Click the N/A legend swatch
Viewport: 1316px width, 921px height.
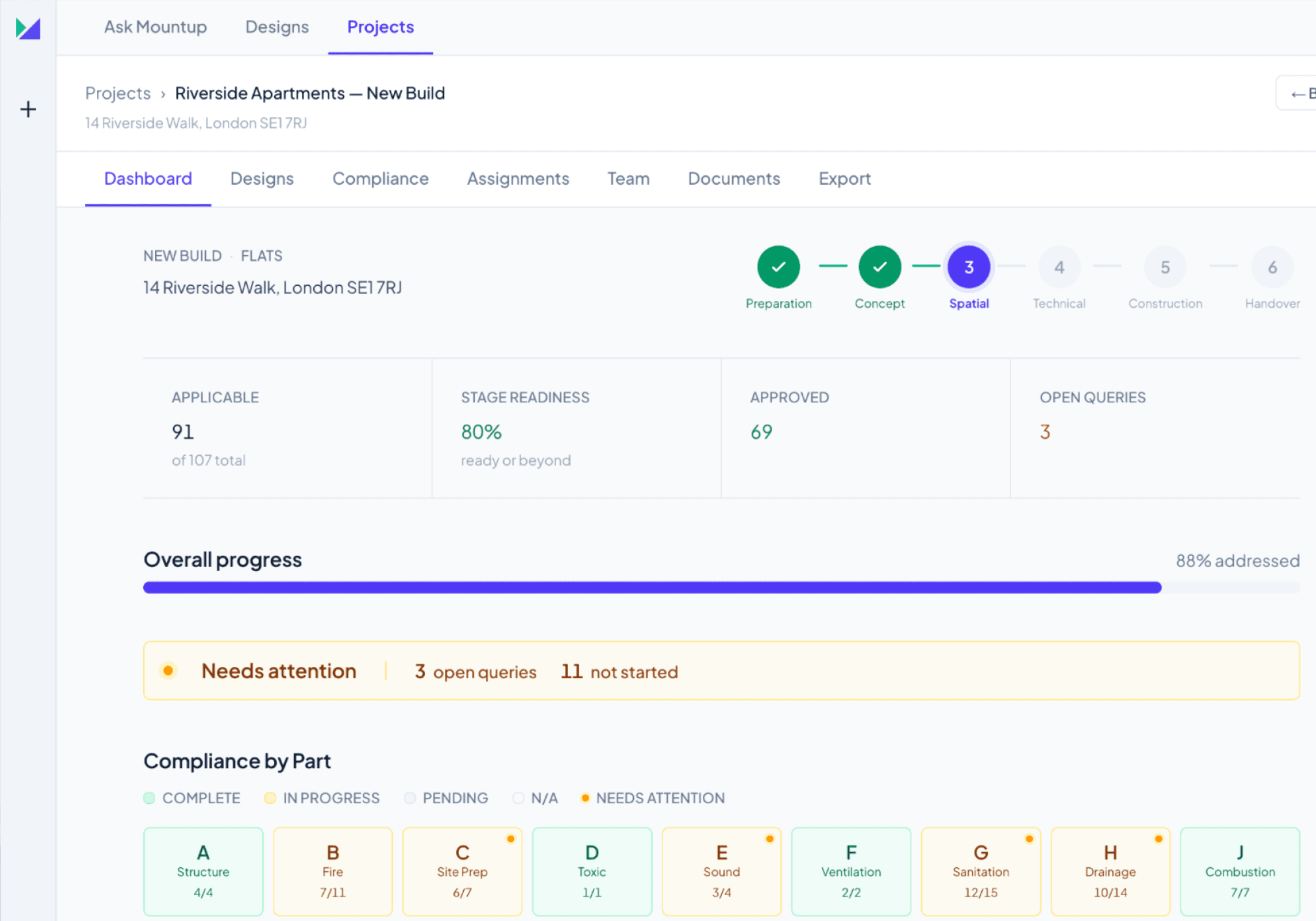[518, 798]
